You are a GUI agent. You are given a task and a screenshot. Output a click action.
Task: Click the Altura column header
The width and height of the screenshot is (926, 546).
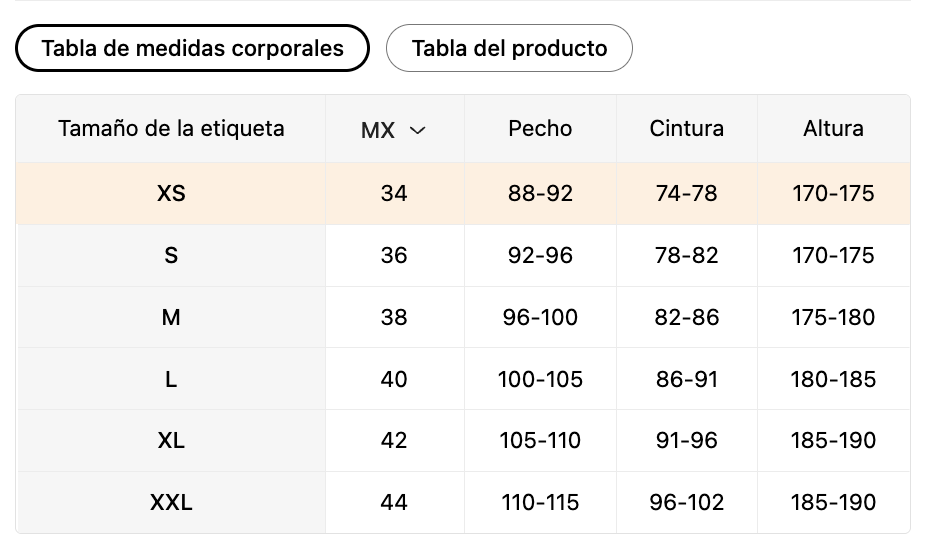coord(833,129)
